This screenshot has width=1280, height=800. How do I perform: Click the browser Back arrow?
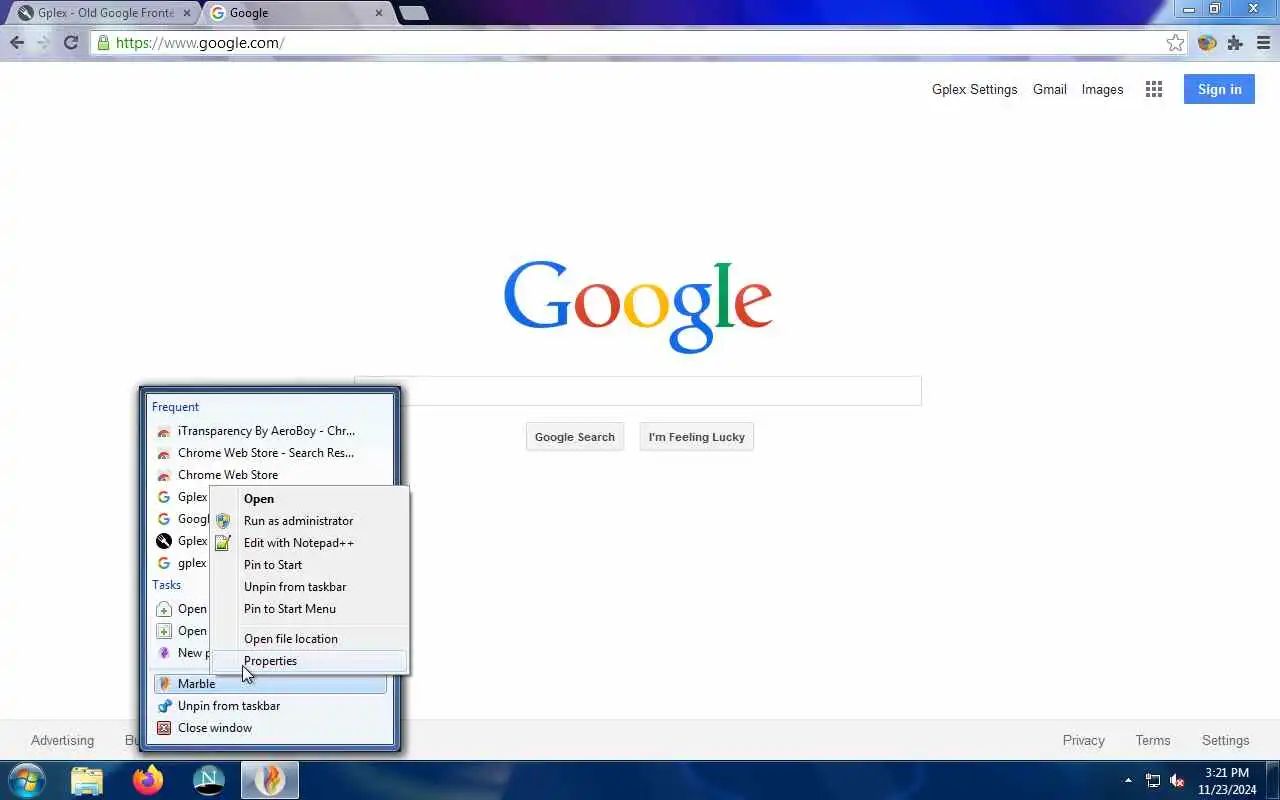tap(17, 42)
